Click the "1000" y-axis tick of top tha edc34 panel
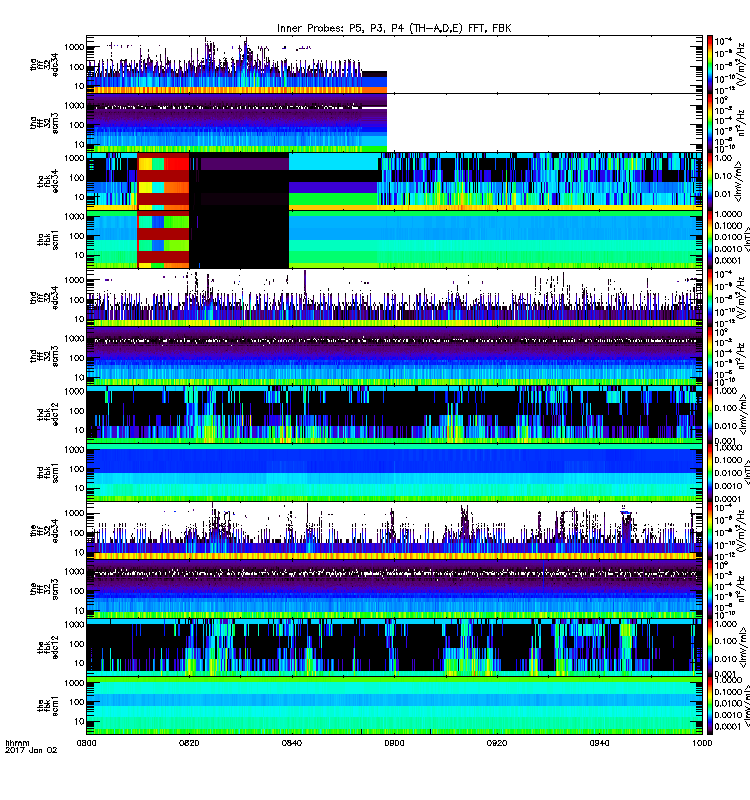750x800 pixels. coord(74,47)
